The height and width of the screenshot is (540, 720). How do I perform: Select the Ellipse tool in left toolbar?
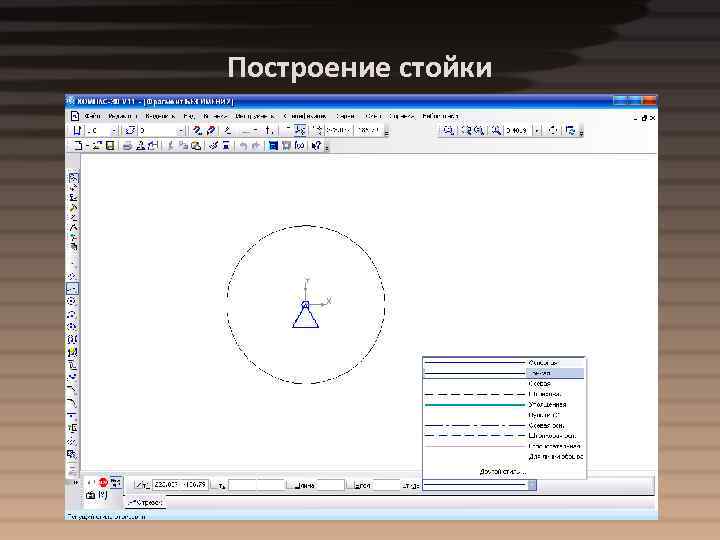[x=72, y=327]
